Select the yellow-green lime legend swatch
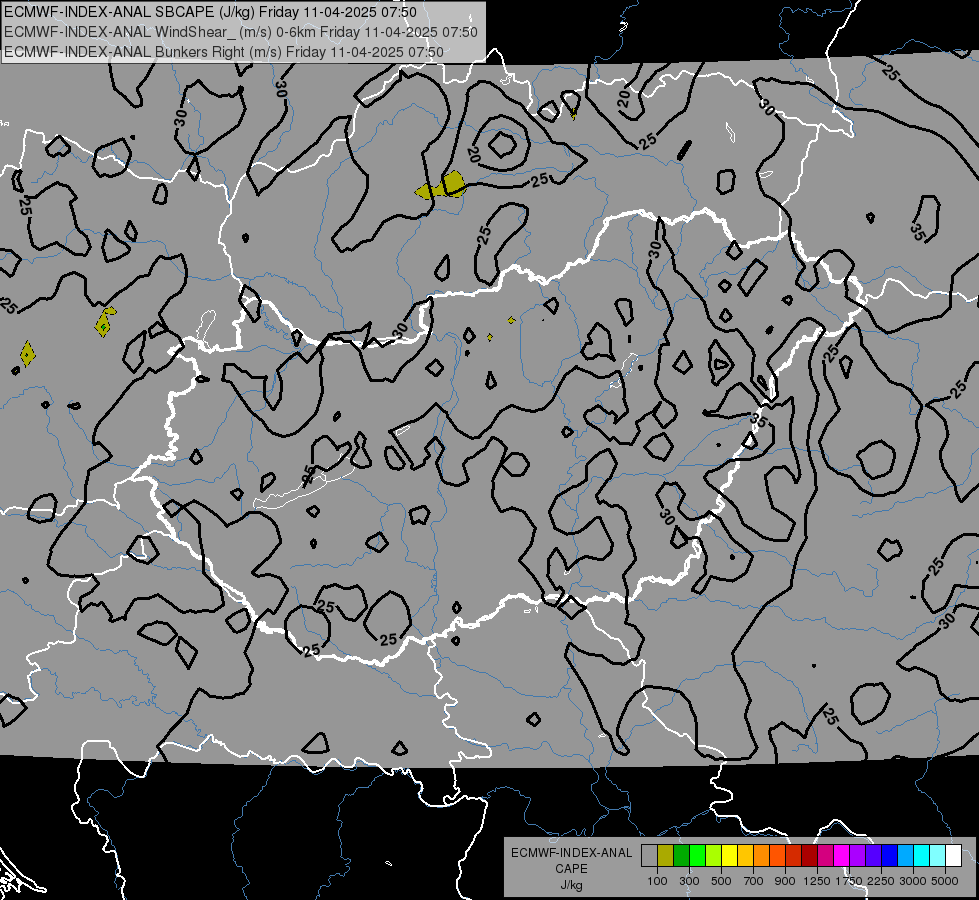 (x=714, y=856)
